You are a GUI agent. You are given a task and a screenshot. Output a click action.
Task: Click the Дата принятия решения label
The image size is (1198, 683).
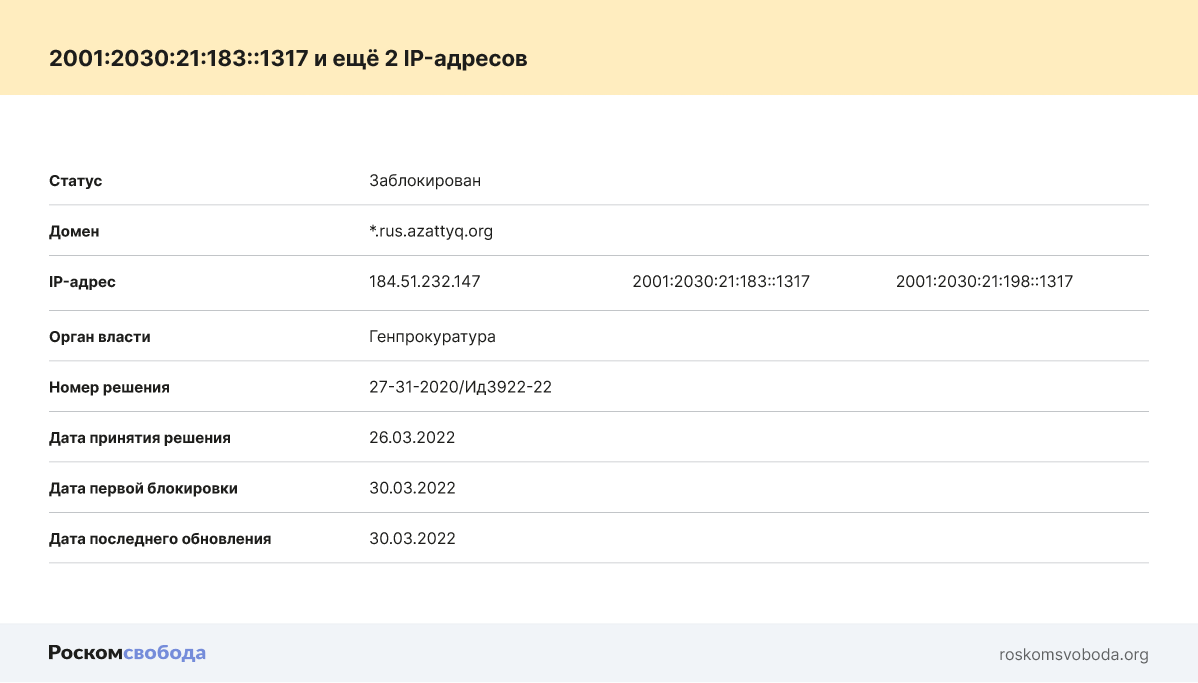tap(140, 437)
